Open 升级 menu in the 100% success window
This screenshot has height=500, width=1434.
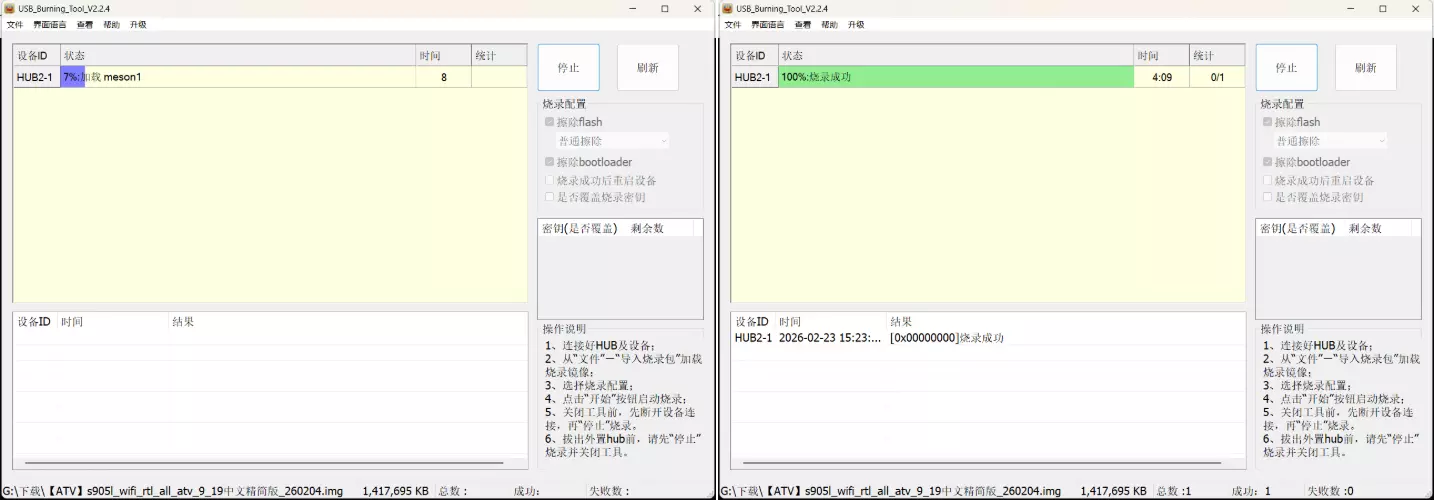(x=856, y=24)
